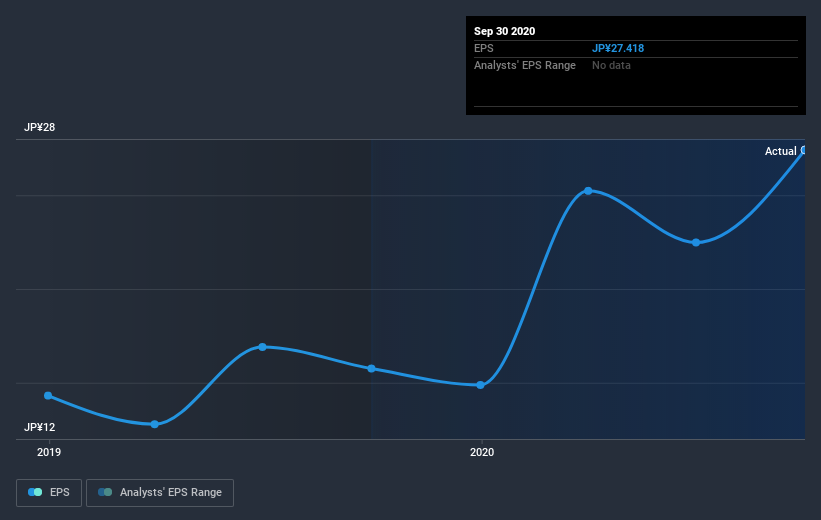
Task: Click the Sep 30 2020 tooltip header
Action: (504, 31)
